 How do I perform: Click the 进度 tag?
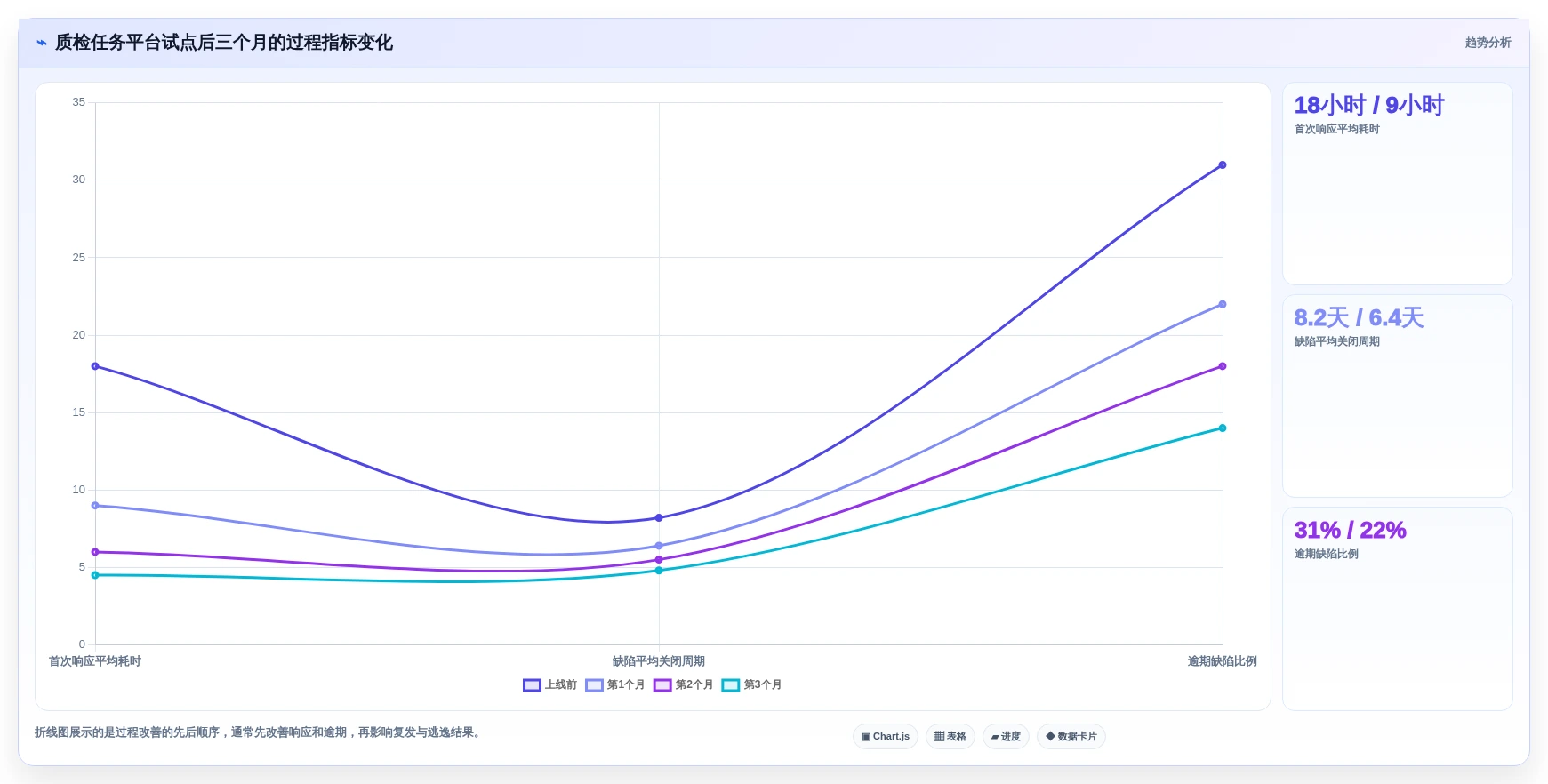[1006, 737]
